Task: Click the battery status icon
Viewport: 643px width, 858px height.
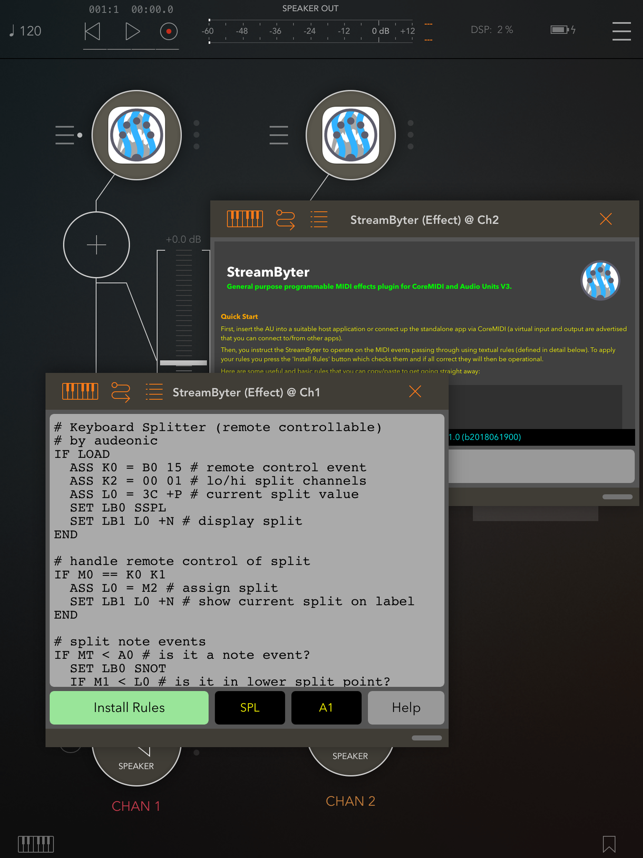Action: point(563,30)
